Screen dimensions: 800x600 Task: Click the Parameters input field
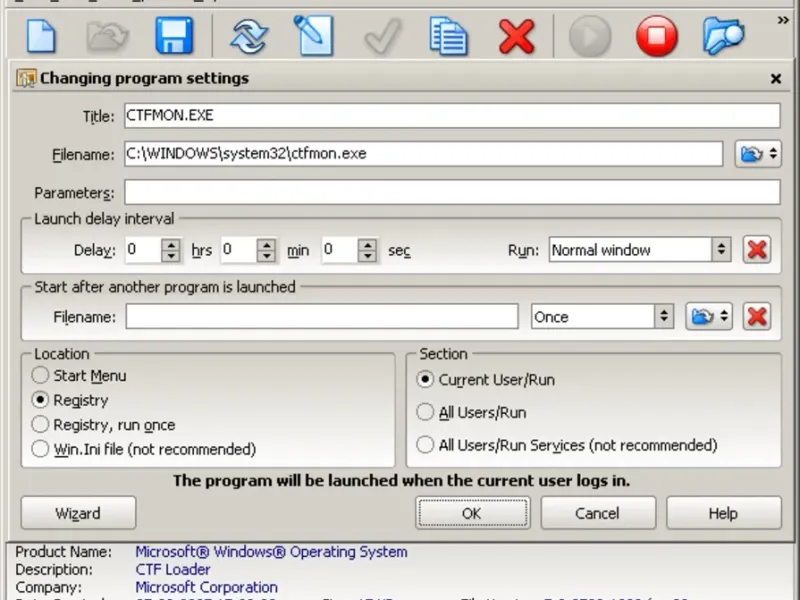coord(452,192)
